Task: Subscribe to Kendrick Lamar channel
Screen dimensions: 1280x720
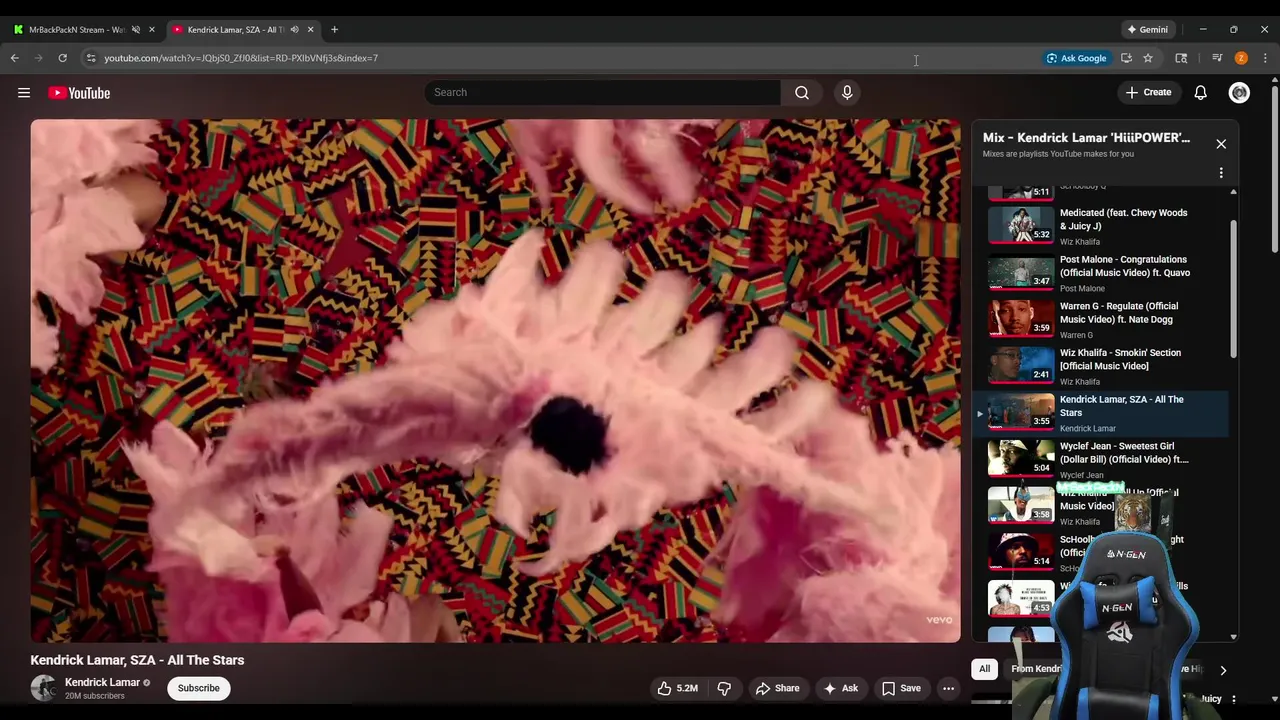Action: [x=199, y=688]
